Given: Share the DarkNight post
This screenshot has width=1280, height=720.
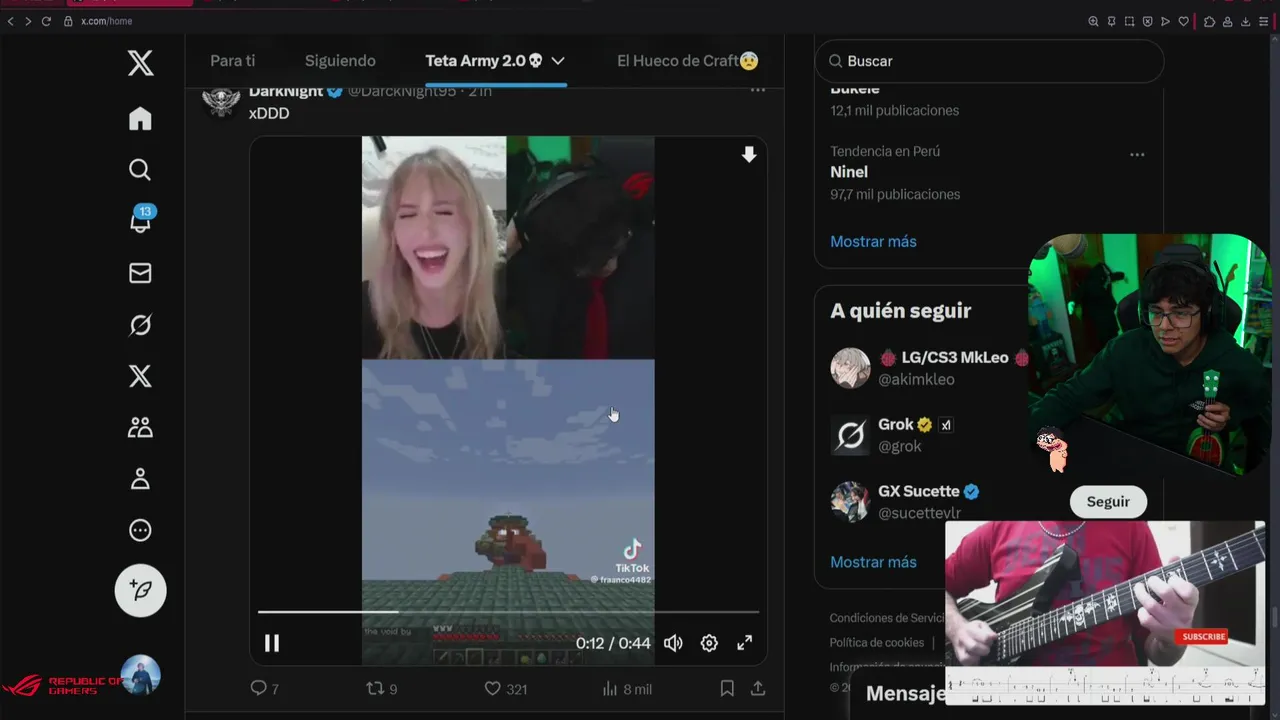Looking at the screenshot, I should (x=758, y=688).
